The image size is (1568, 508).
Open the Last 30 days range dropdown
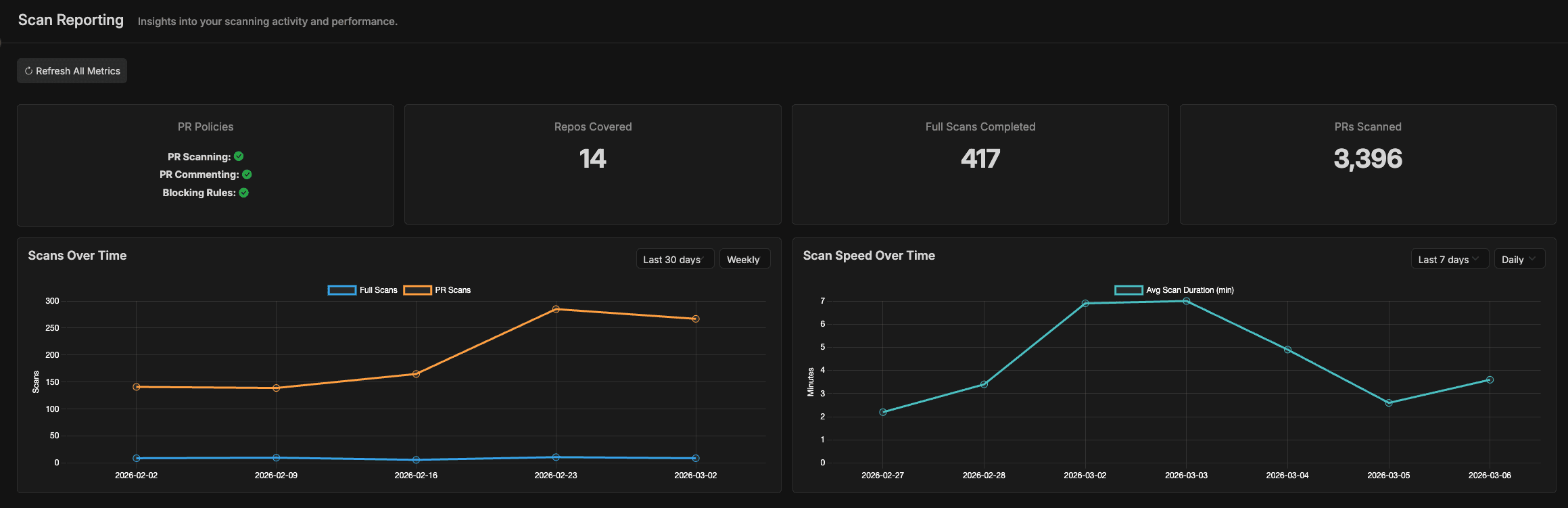tap(674, 260)
